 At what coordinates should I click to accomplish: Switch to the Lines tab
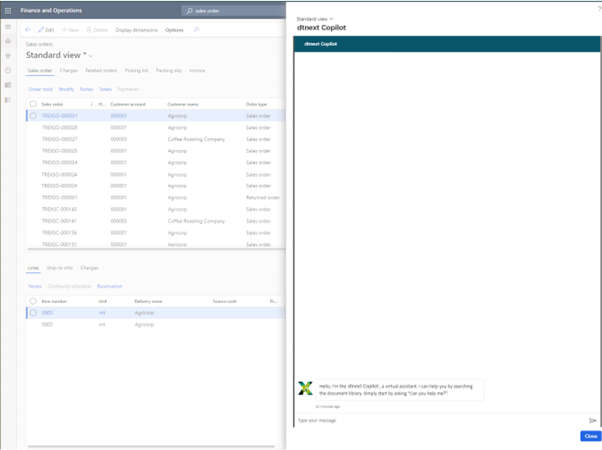33,268
